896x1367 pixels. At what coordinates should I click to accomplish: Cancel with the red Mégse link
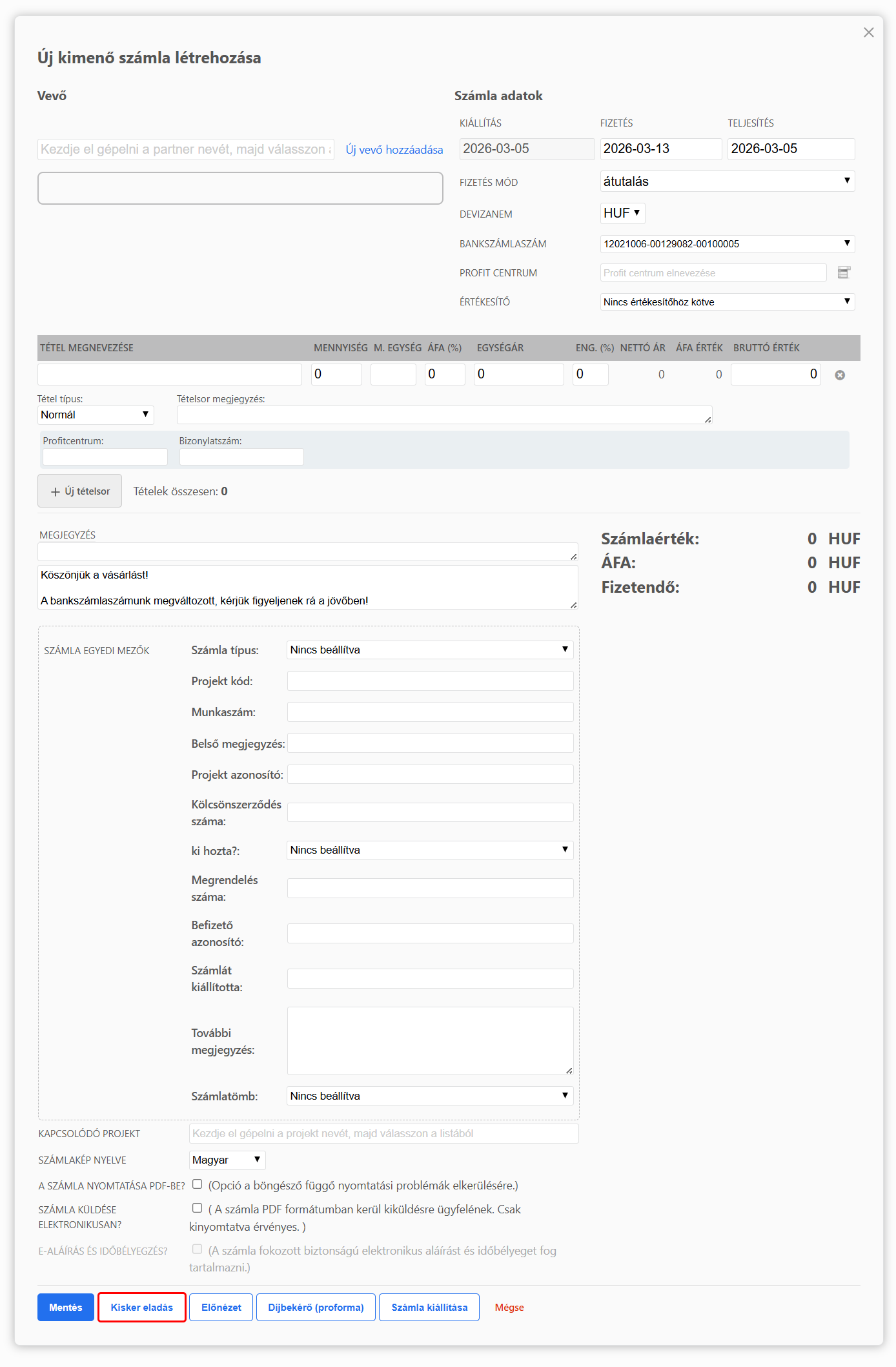coord(509,1307)
